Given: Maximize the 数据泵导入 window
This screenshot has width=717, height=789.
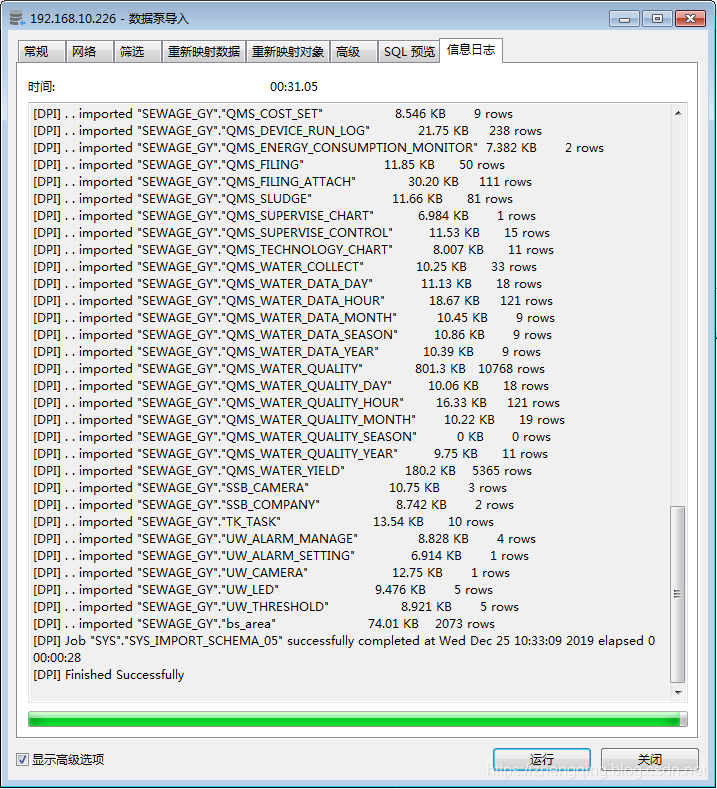Looking at the screenshot, I should coord(657,19).
